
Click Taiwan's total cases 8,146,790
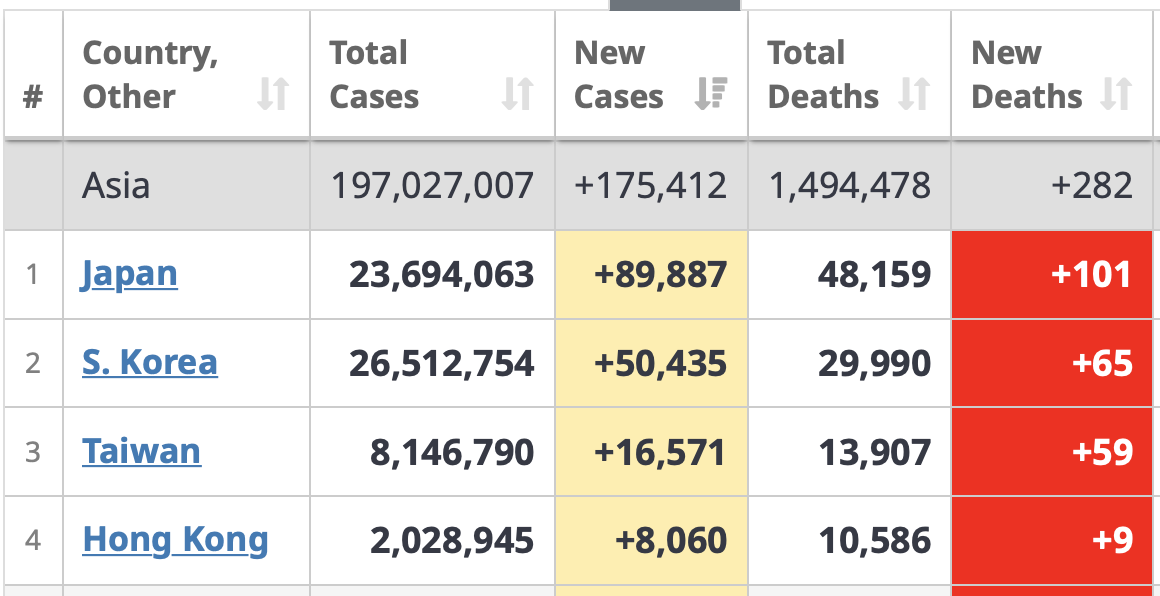click(452, 452)
